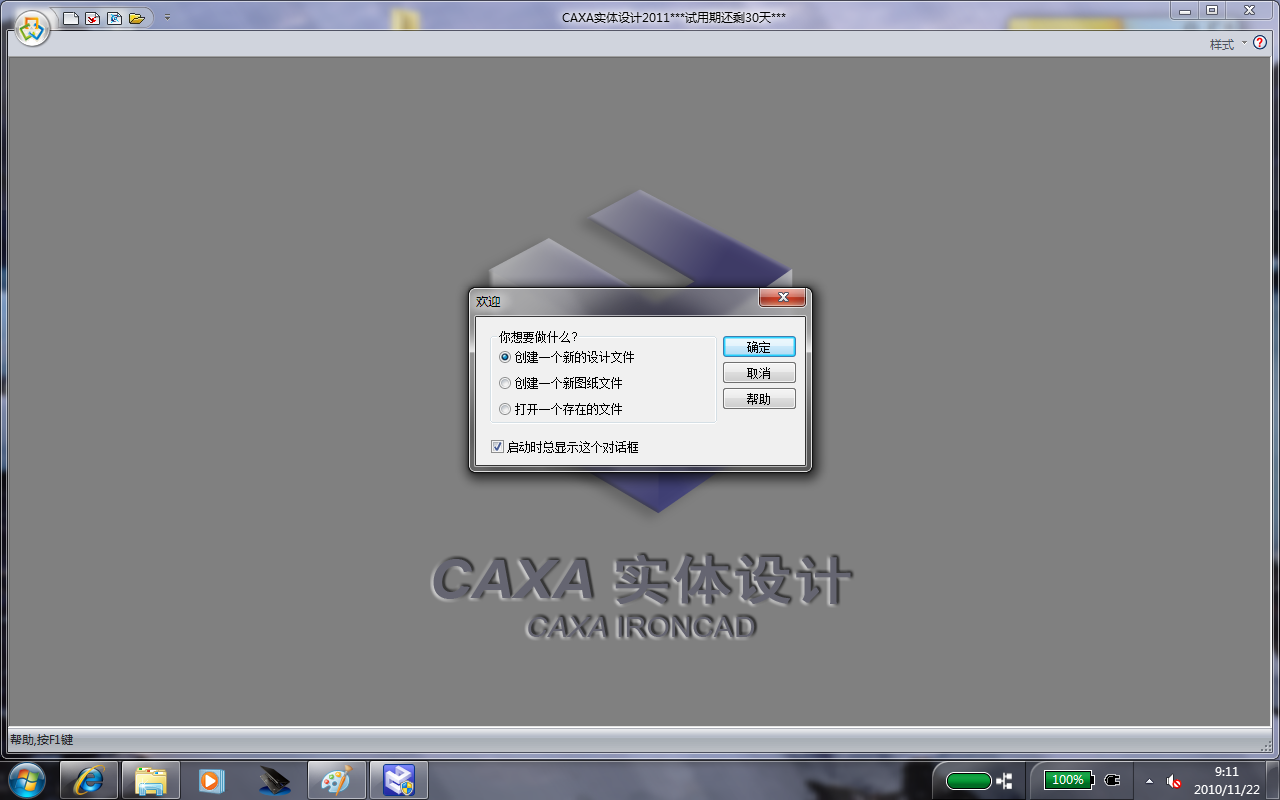Click the muted volume speaker icon
Screen dimensions: 1280x800
(1174, 781)
